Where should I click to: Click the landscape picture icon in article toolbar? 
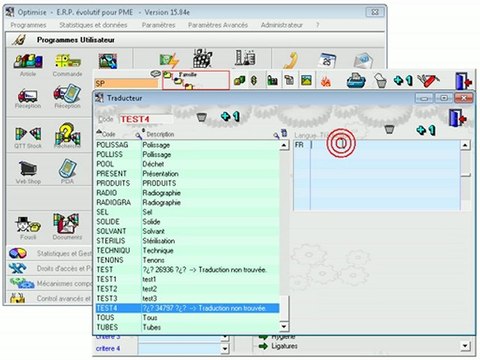click(306, 80)
